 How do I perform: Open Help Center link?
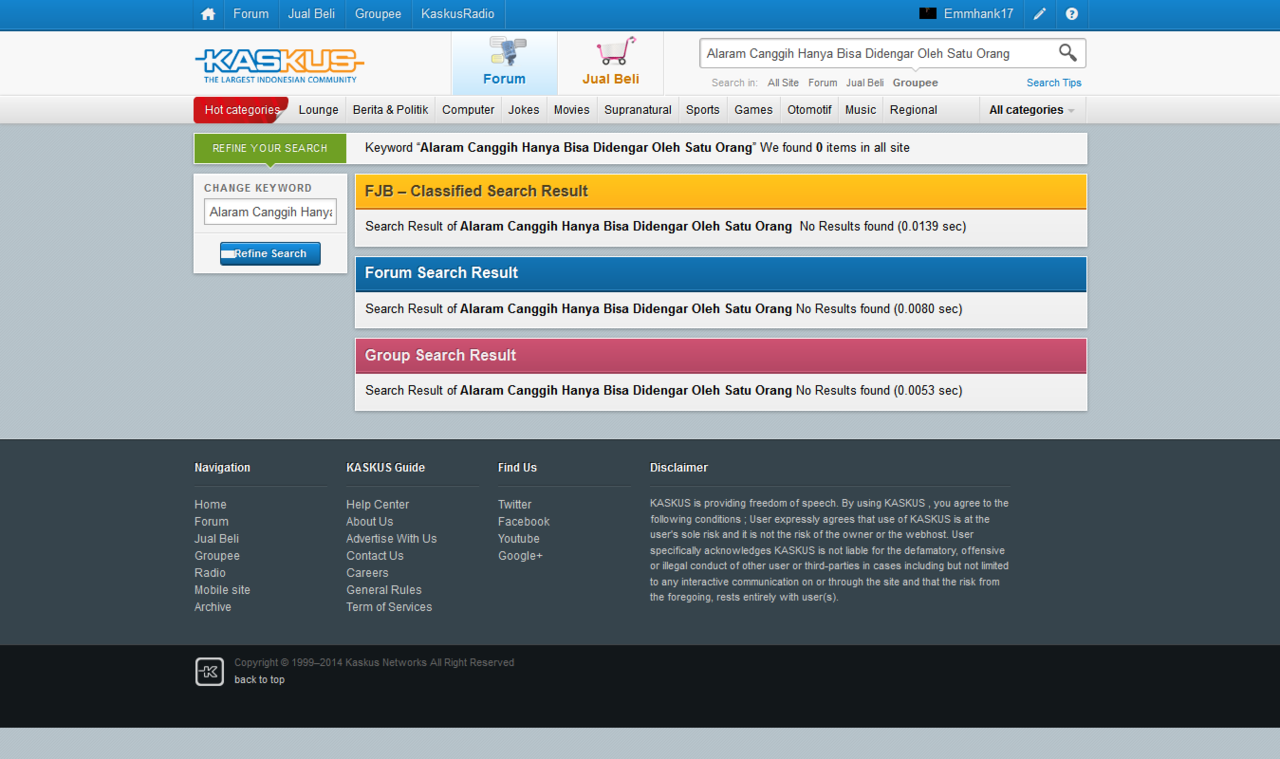pyautogui.click(x=377, y=505)
